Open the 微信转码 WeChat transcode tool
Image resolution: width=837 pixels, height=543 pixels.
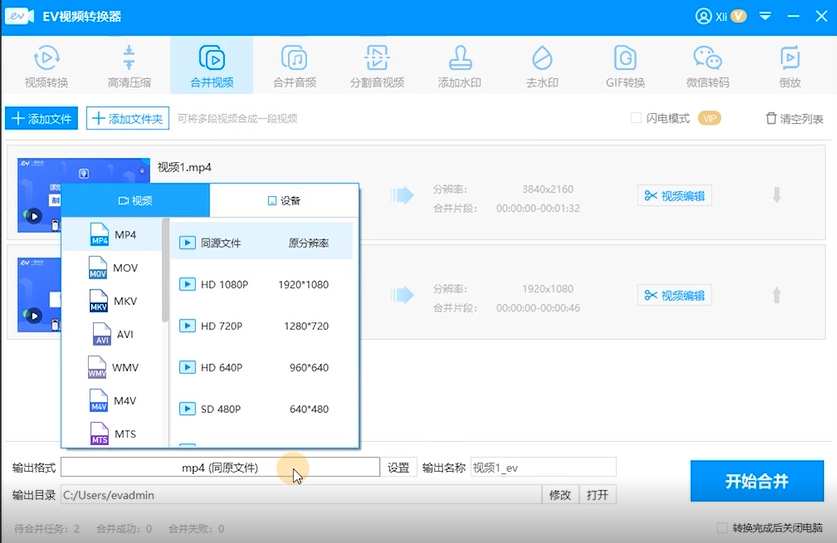pyautogui.click(x=708, y=66)
